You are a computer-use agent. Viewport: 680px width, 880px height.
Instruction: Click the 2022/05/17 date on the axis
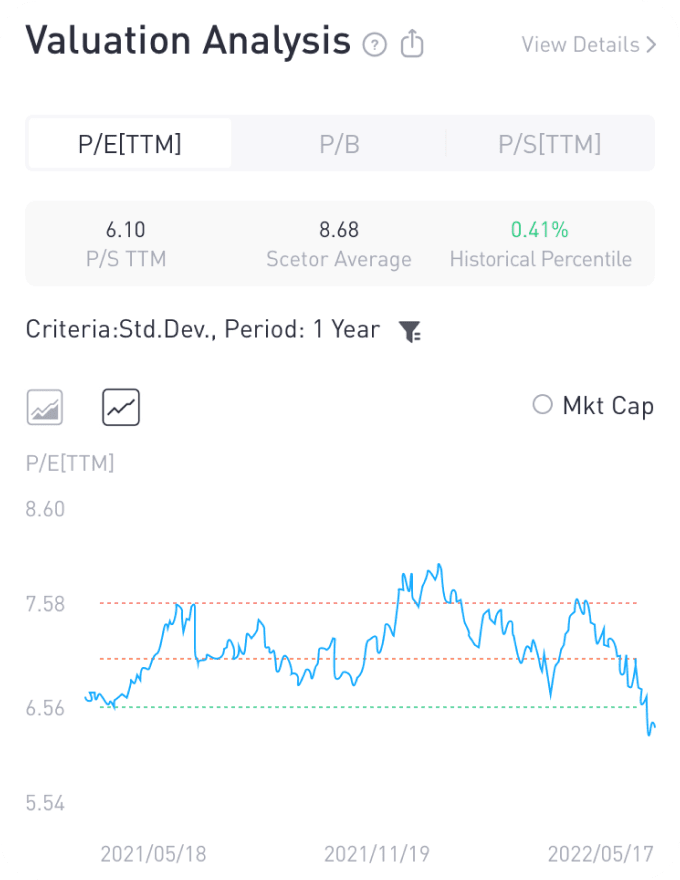[x=600, y=854]
